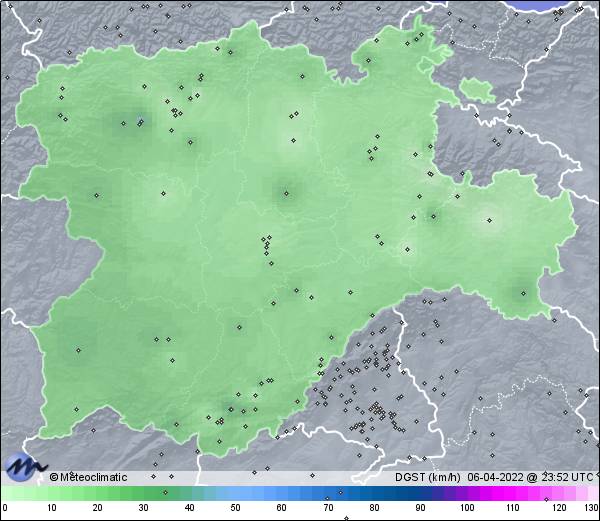Click the Meteoclimatic wave logo
The height and width of the screenshot is (521, 600).
[x=24, y=467]
